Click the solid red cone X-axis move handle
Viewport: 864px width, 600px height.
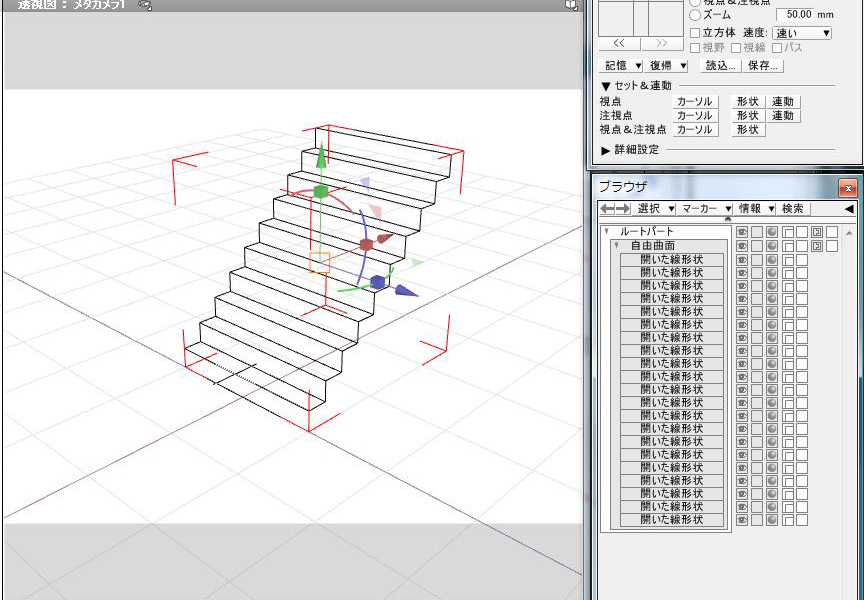(385, 239)
